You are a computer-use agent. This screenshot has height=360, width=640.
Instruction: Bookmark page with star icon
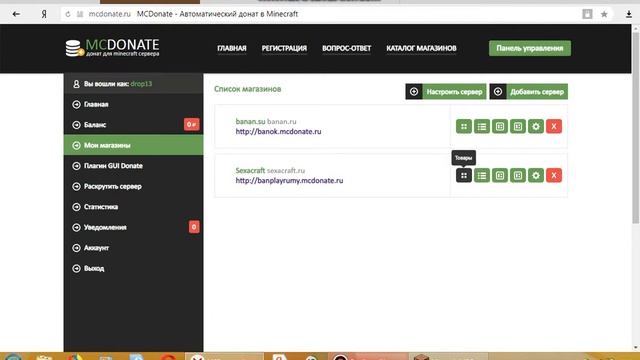604,14
